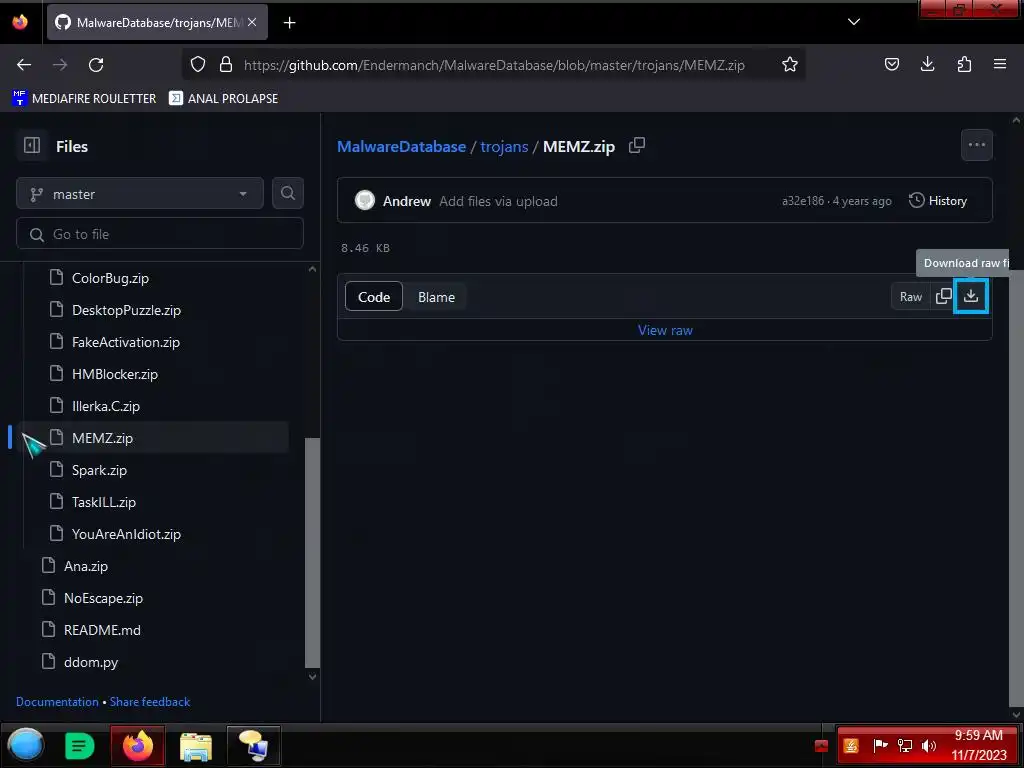The height and width of the screenshot is (768, 1024).
Task: Open ANAL PROLAPSE bookmark
Action: [223, 98]
